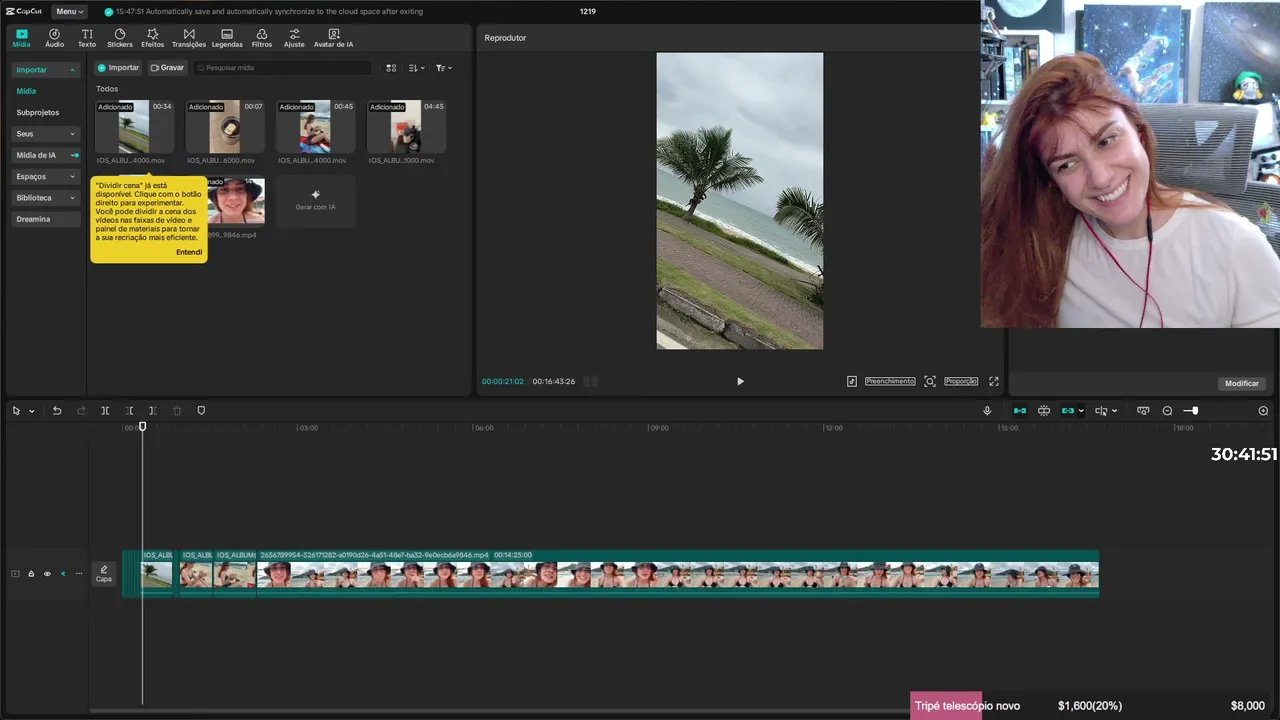Viewport: 1280px width, 720px height.
Task: Open the Legendas panel icon
Action: click(227, 38)
